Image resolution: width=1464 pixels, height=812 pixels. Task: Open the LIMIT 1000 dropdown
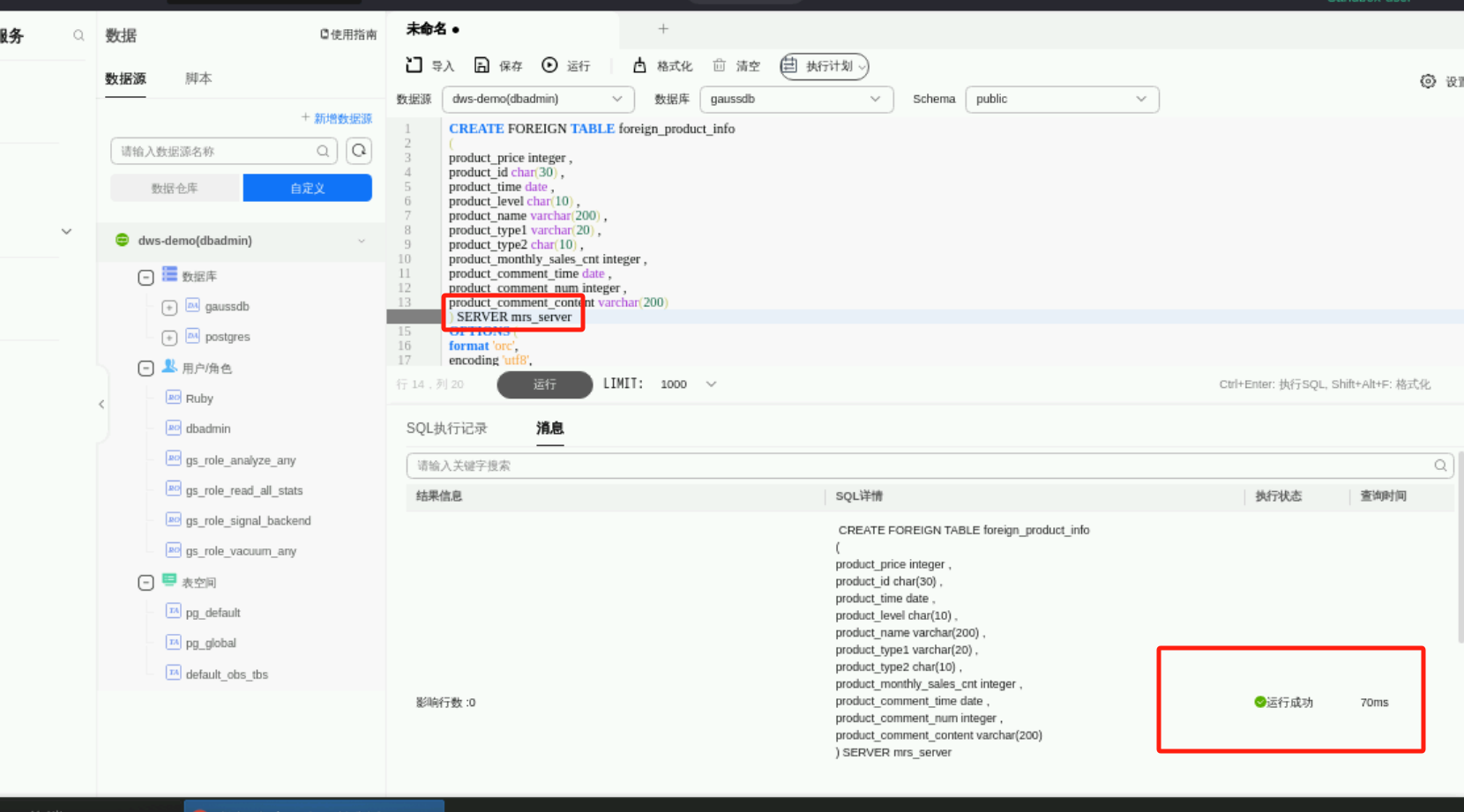click(x=689, y=384)
